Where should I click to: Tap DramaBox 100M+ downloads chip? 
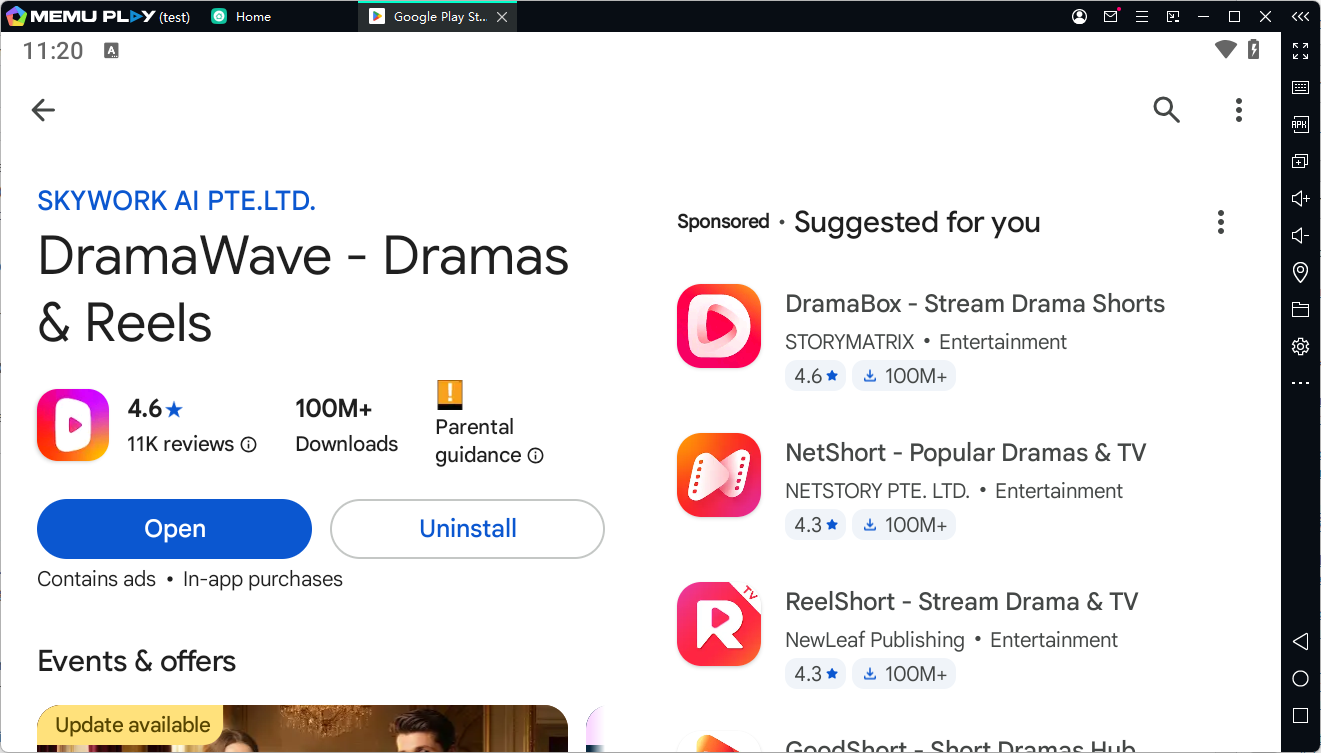(904, 376)
